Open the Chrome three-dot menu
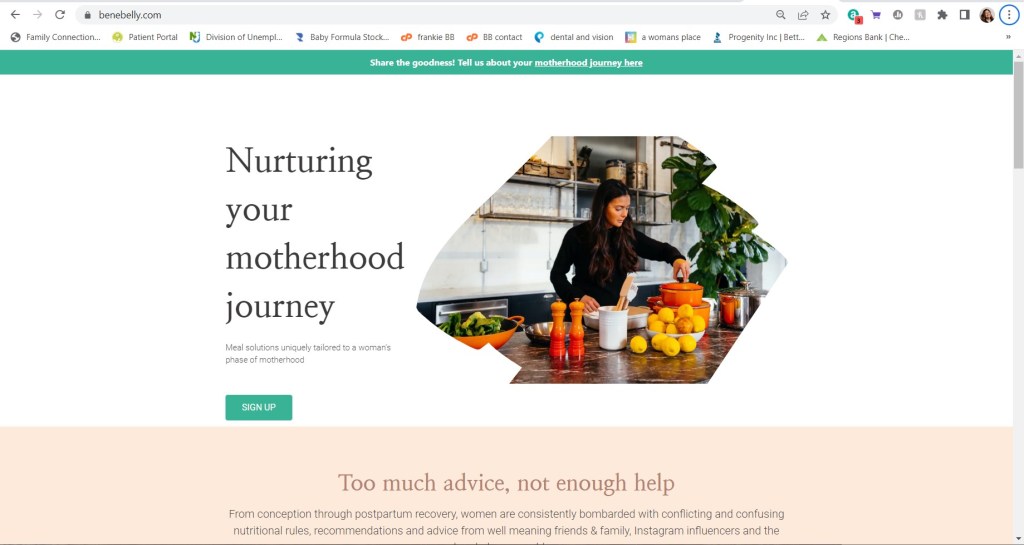The height and width of the screenshot is (545, 1024). 1008,15
